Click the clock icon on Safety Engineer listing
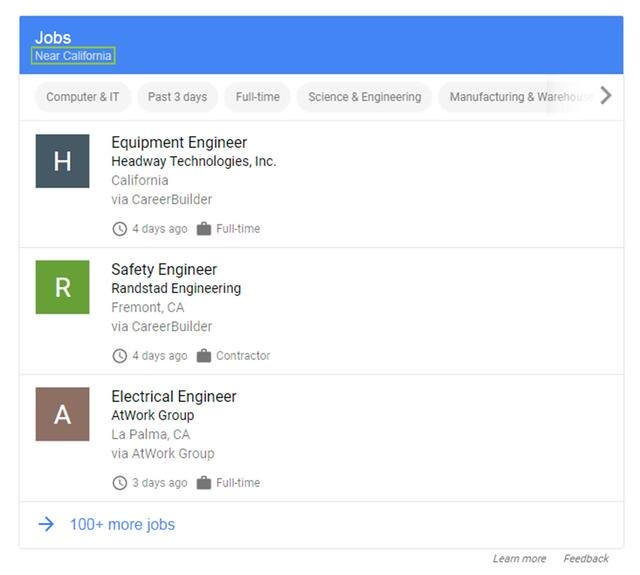 (x=120, y=355)
